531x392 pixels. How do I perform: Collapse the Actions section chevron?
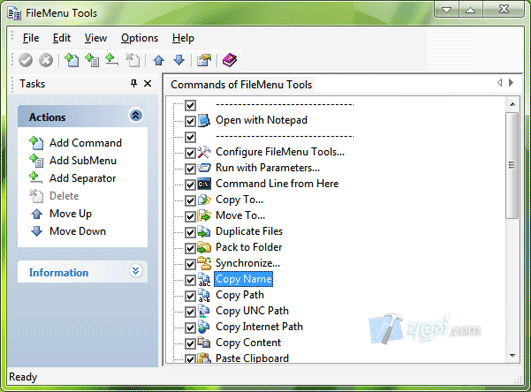tap(135, 115)
